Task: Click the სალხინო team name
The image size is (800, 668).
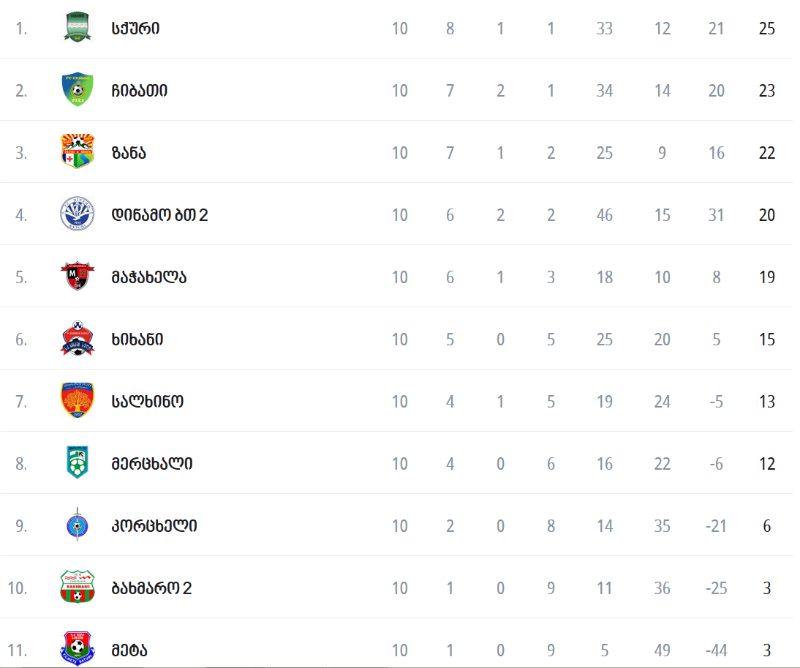Action: pos(147,402)
